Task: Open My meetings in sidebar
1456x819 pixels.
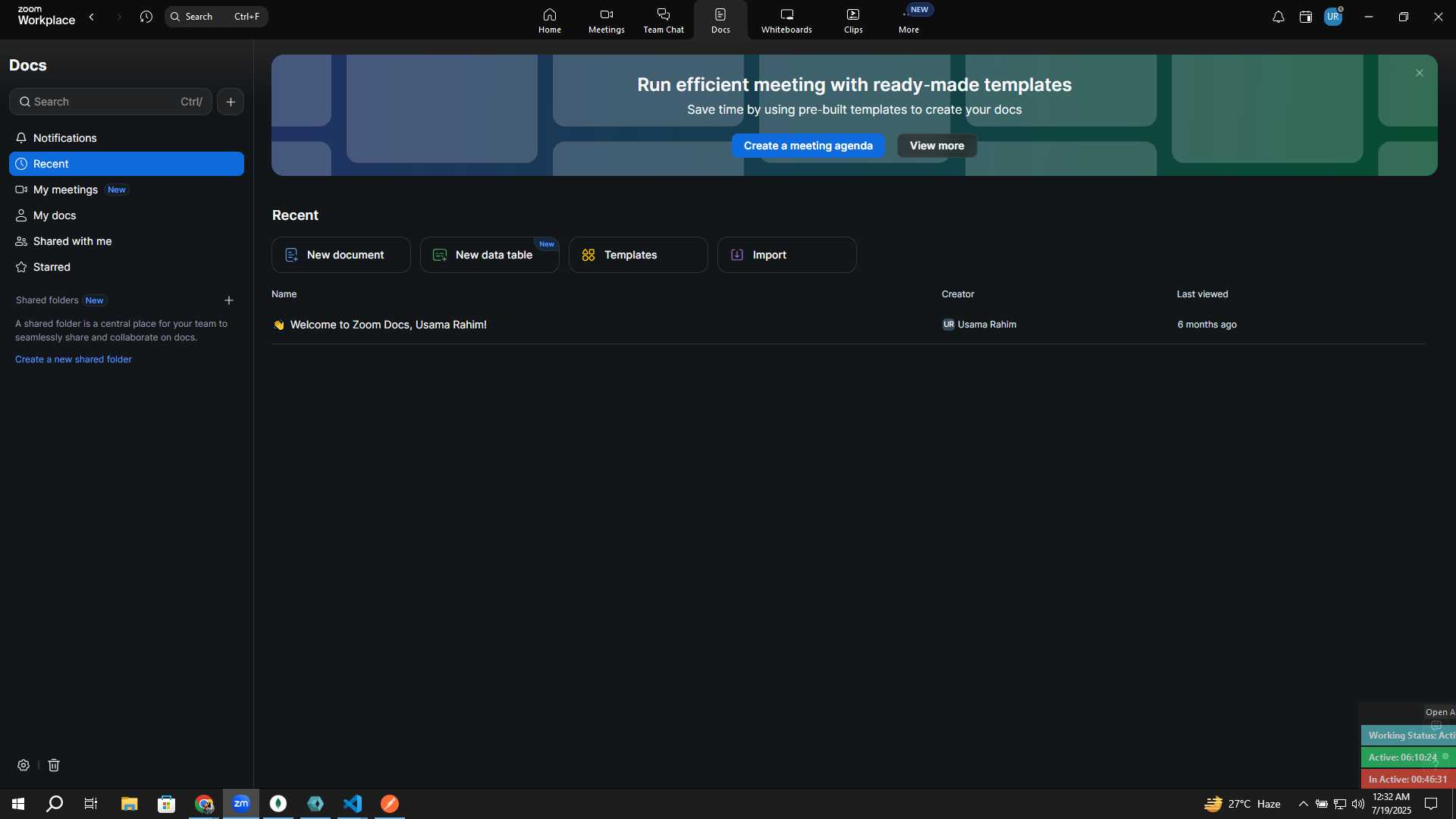Action: click(x=127, y=190)
